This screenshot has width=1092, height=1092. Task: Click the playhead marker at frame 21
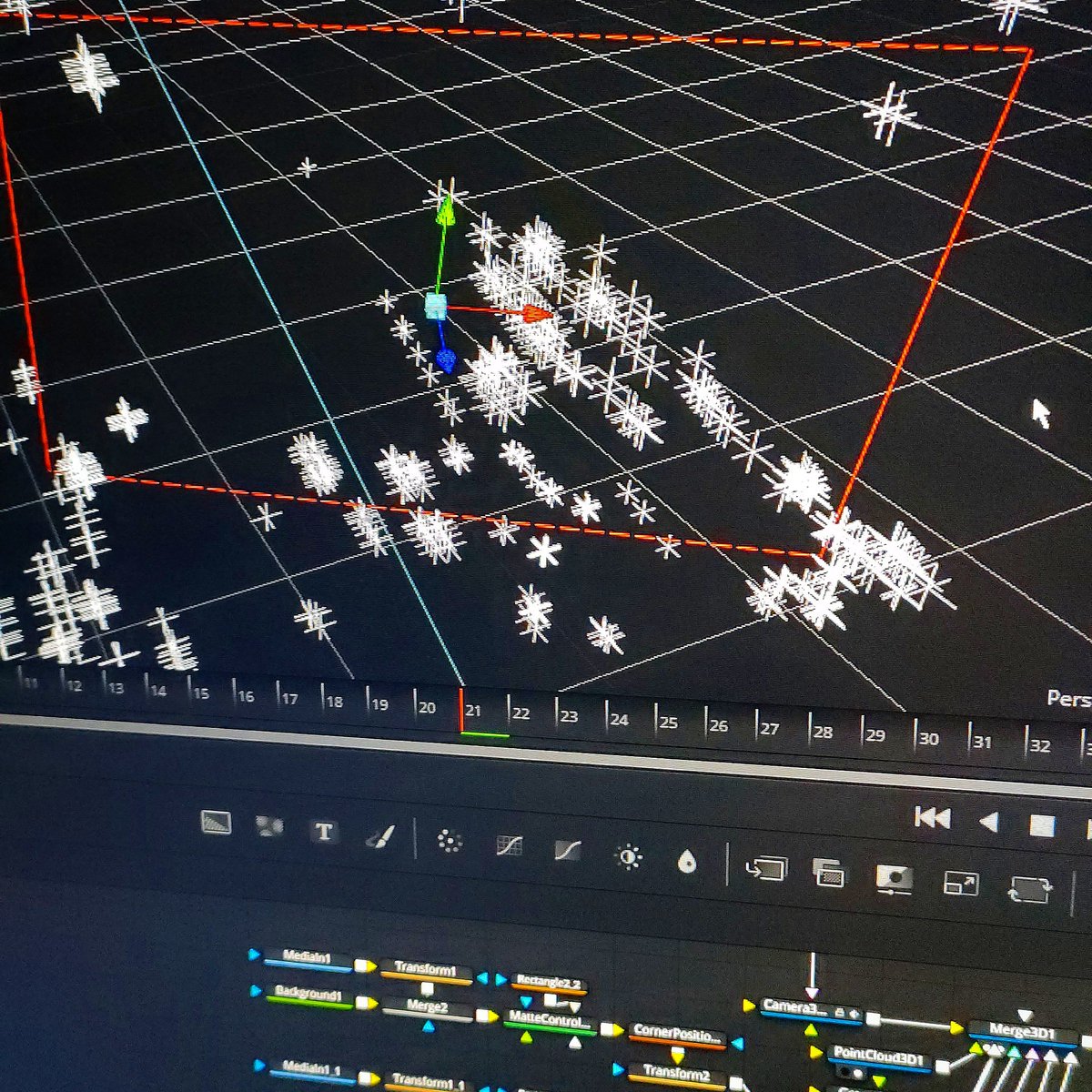tap(462, 710)
